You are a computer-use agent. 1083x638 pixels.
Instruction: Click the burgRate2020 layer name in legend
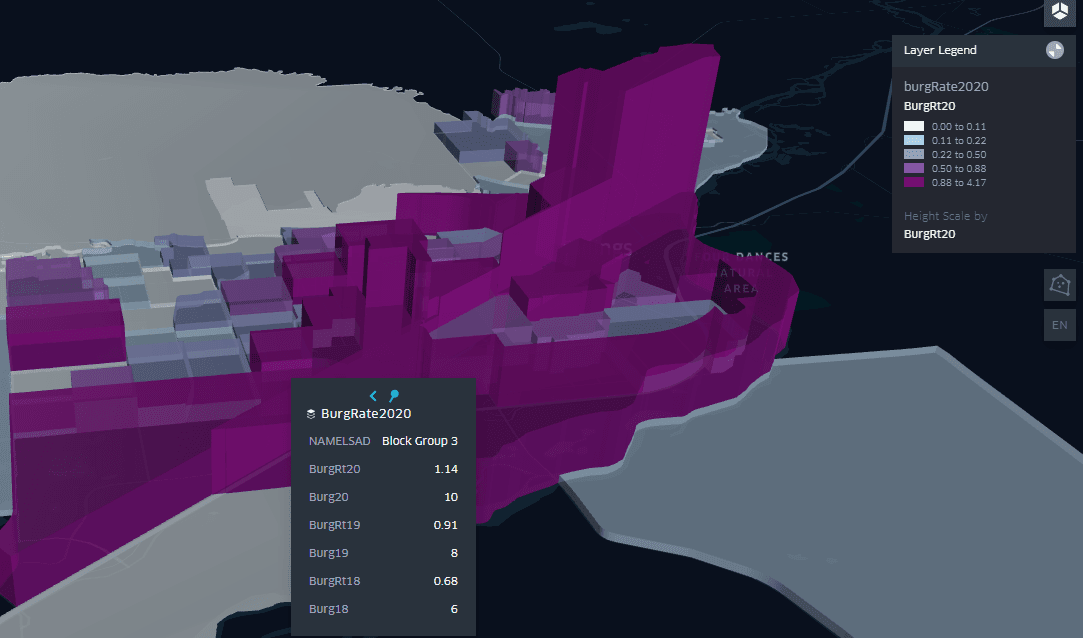(946, 86)
